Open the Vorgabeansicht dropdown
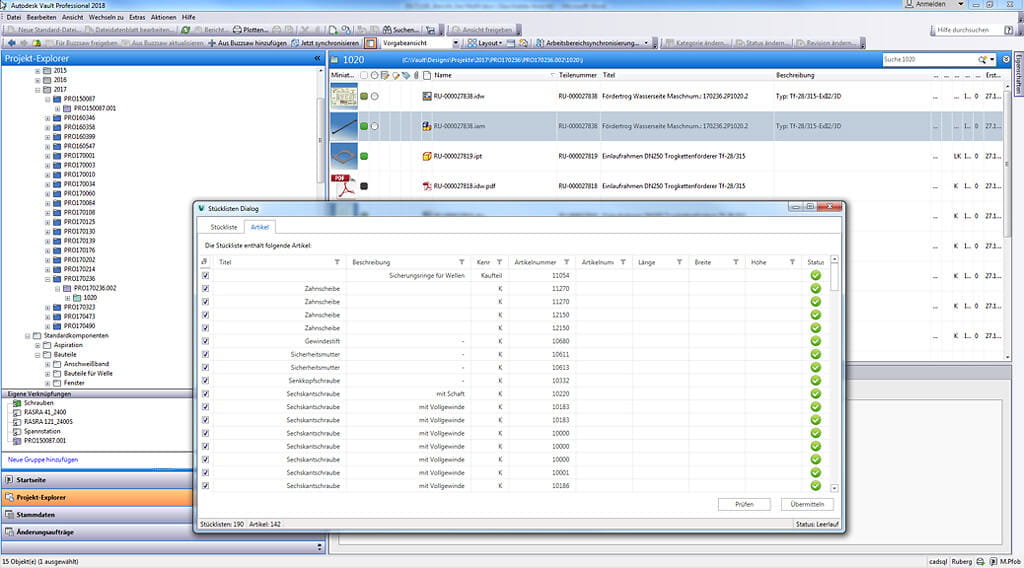 click(455, 44)
